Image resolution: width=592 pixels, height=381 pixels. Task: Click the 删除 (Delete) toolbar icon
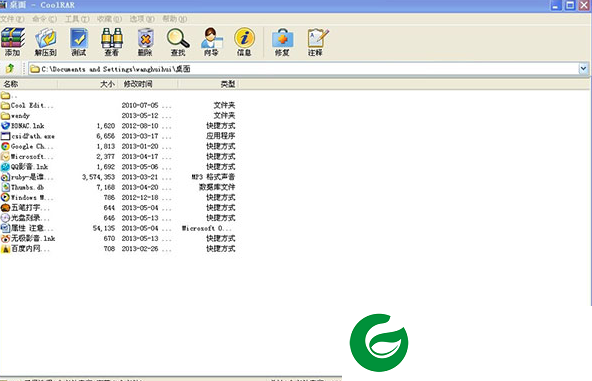145,42
